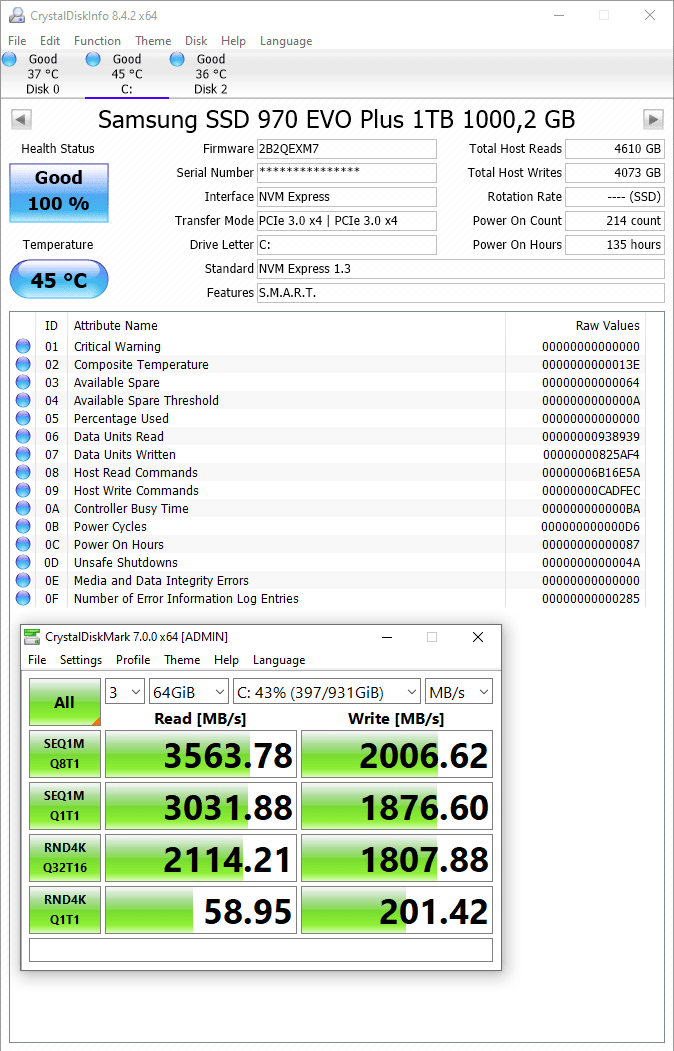This screenshot has width=674, height=1051.
Task: Click status orb for Percentage Used row
Action: 23,418
